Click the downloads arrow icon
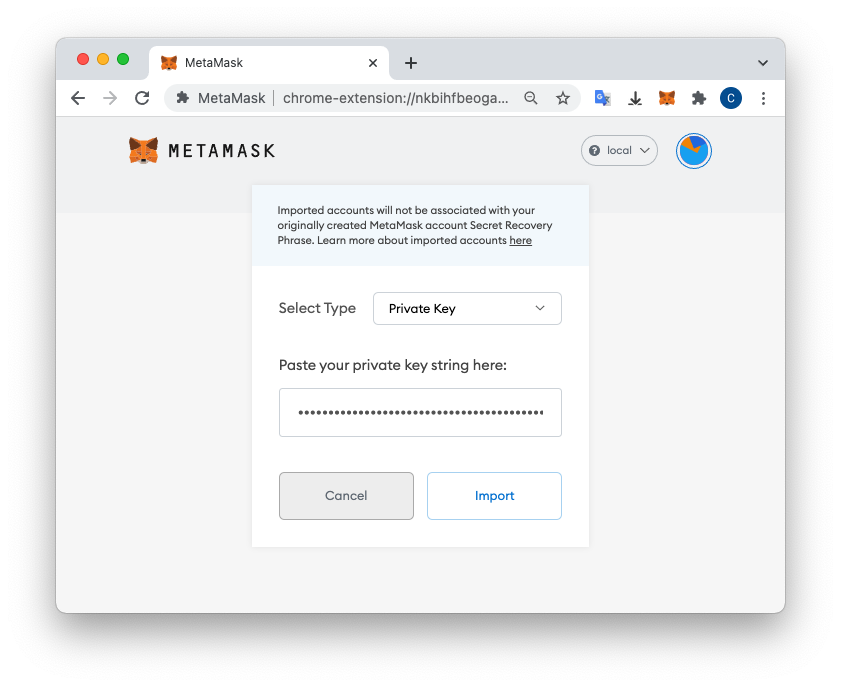 point(635,98)
